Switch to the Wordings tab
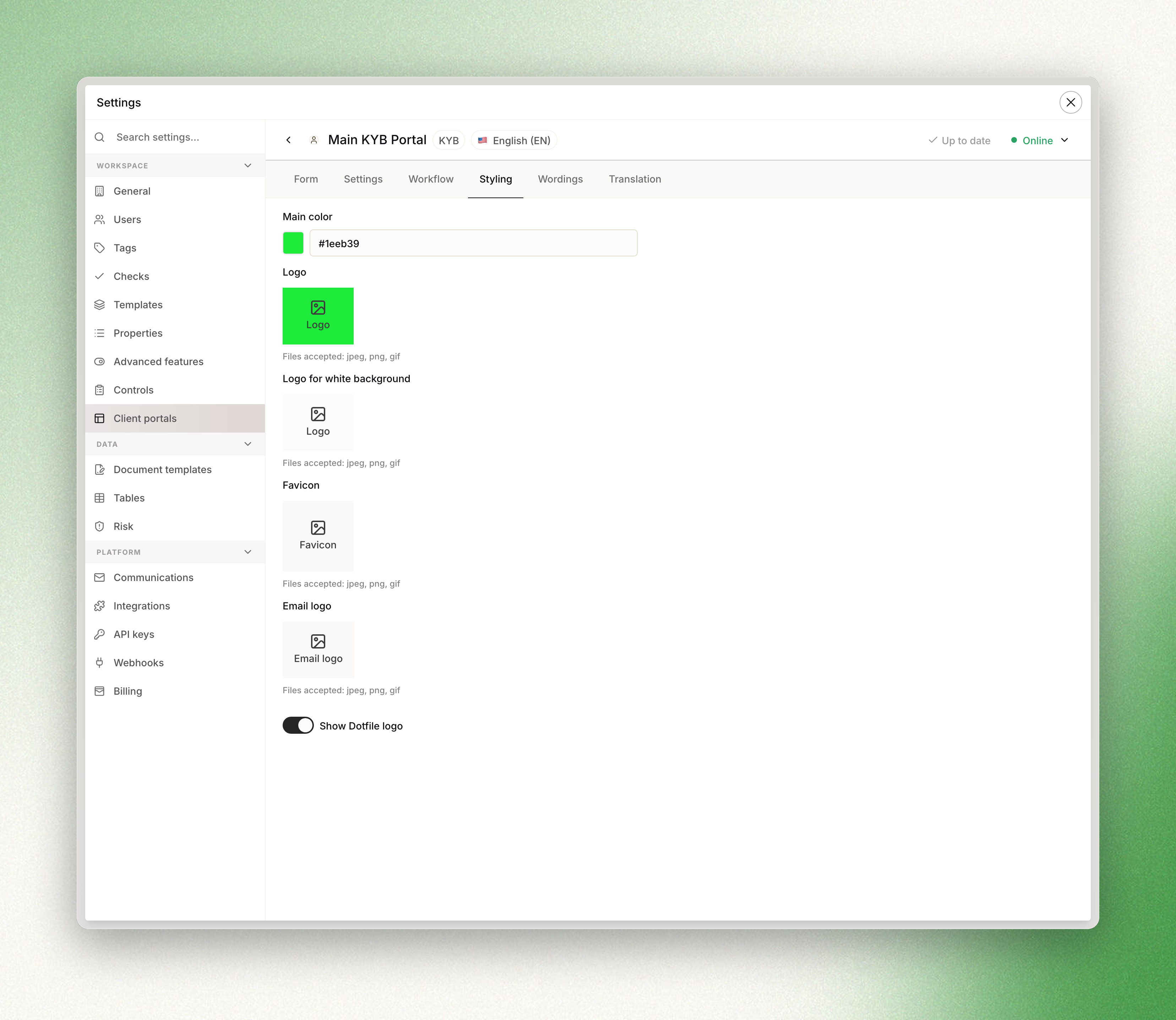1176x1020 pixels. click(x=560, y=179)
